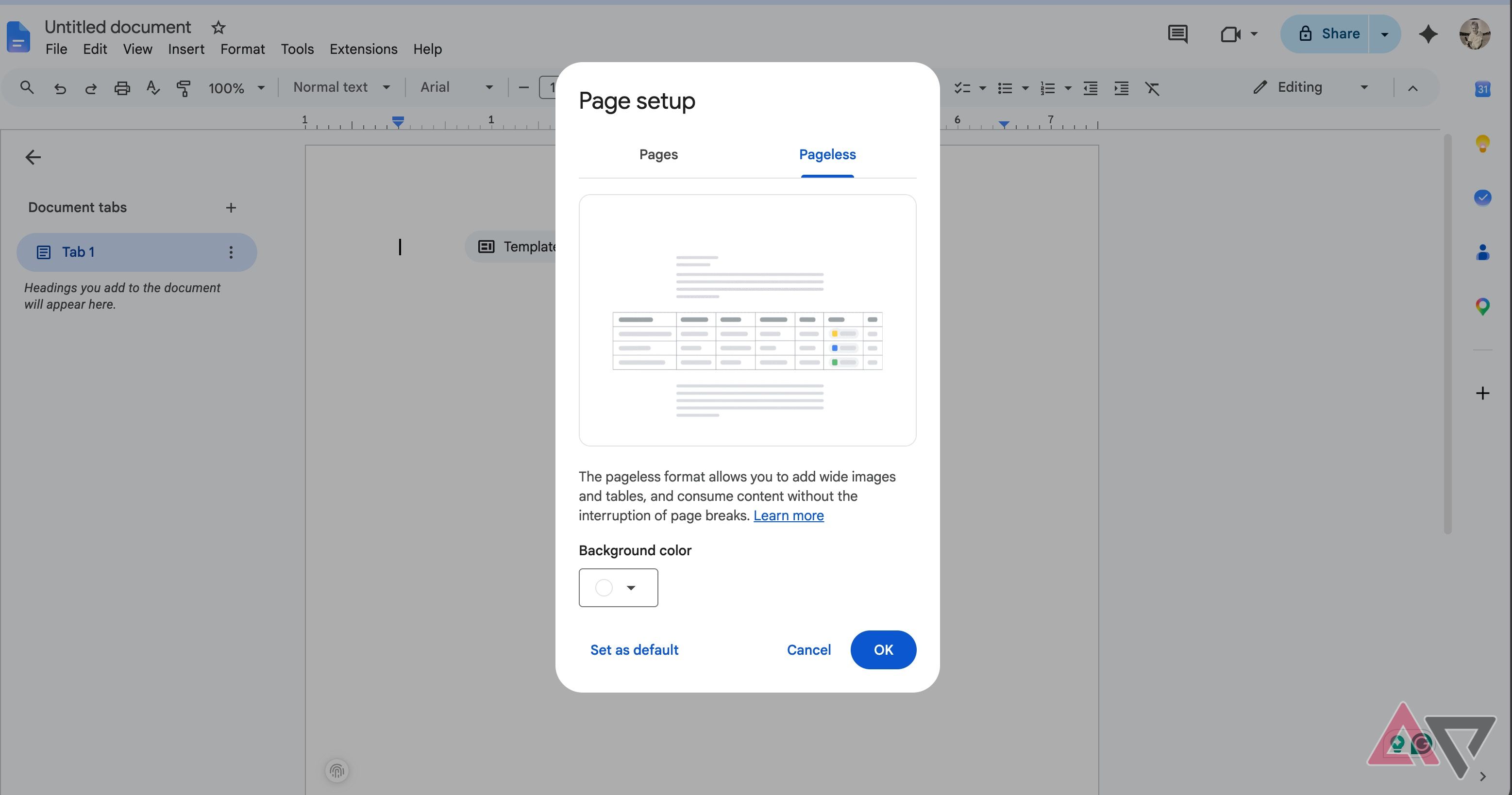Open Tab 1 three-dot options menu
Image resolution: width=1512 pixels, height=795 pixels.
(231, 252)
